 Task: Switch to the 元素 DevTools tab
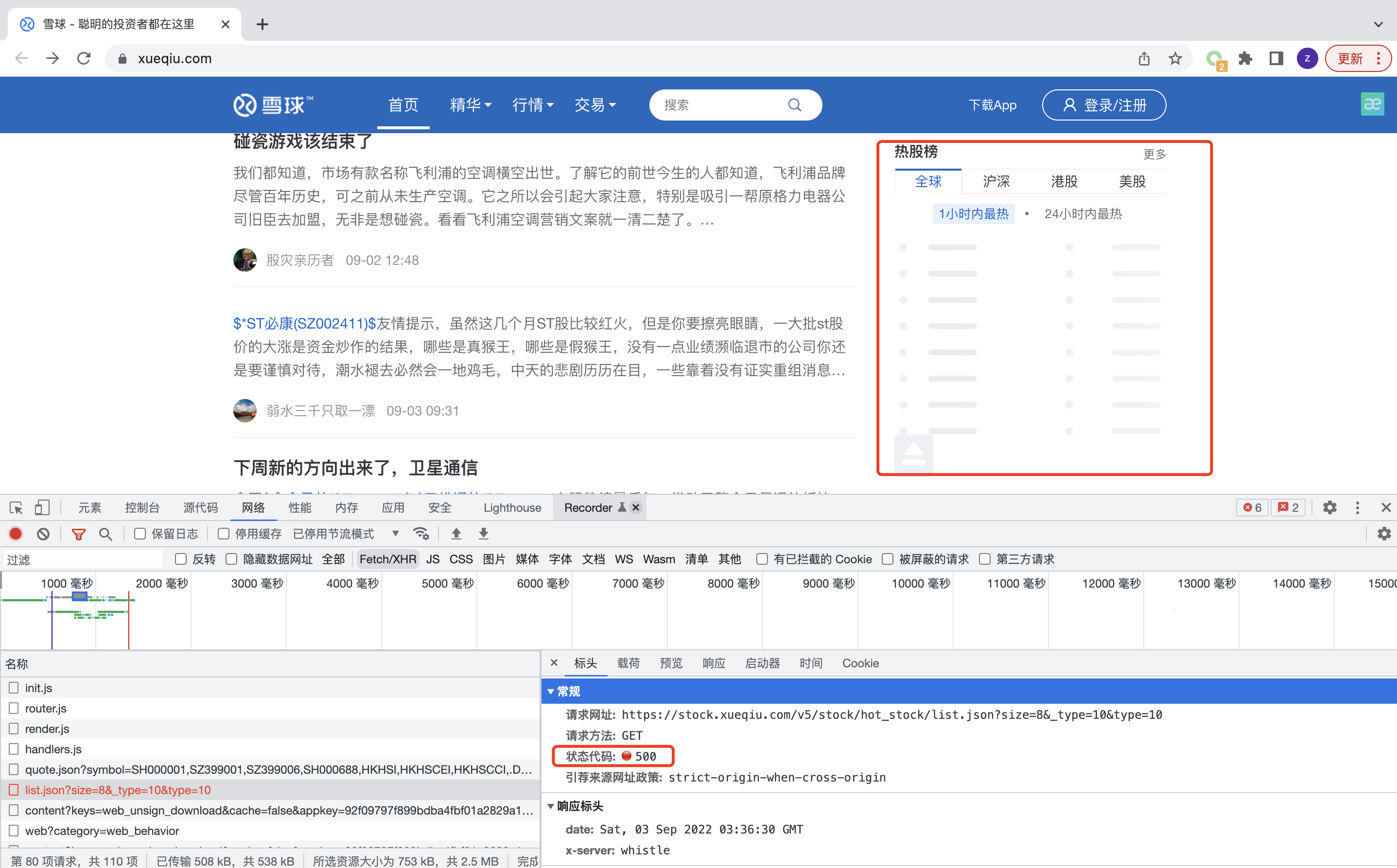89,507
